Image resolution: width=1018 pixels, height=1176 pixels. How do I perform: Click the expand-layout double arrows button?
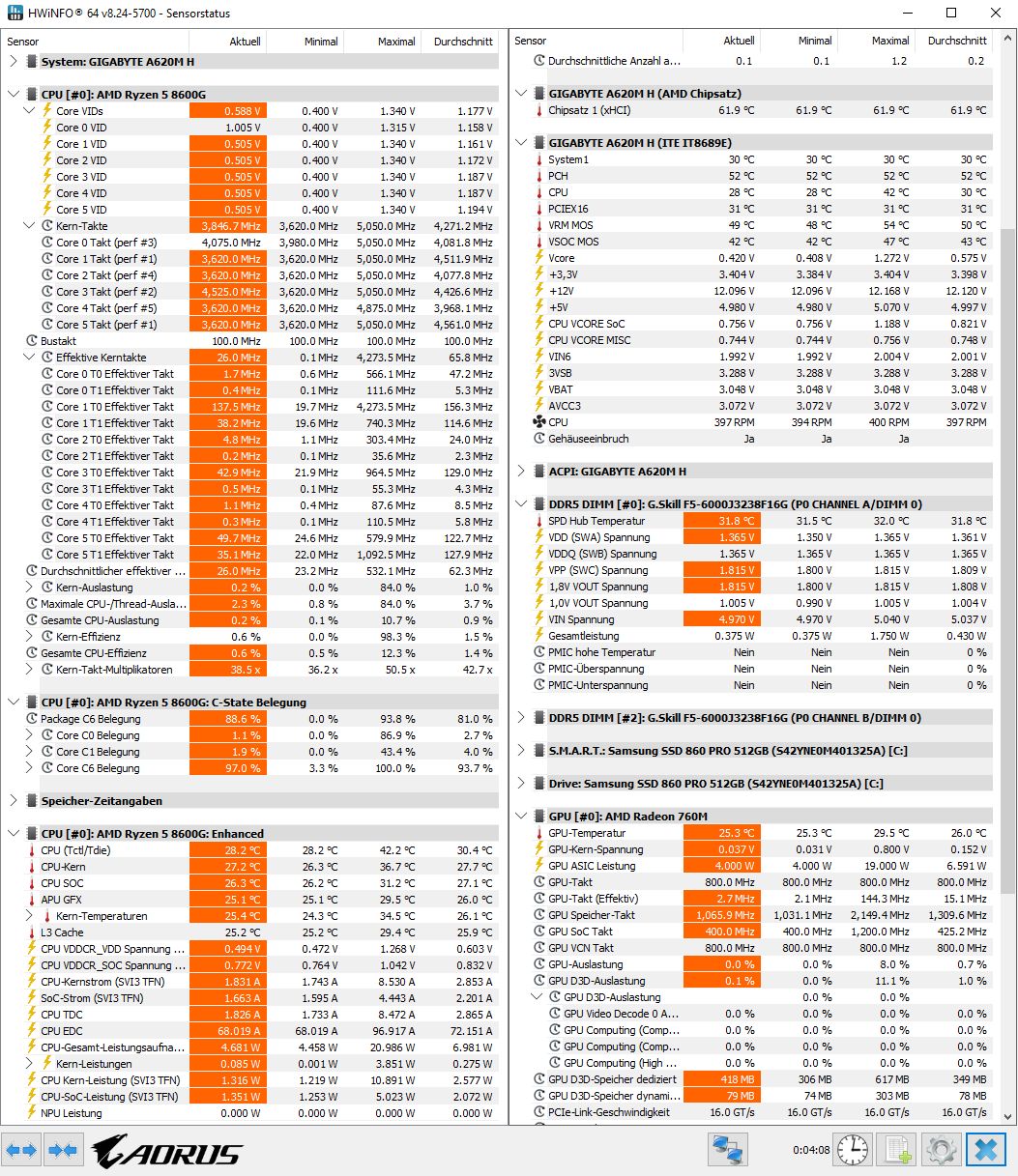[21, 1150]
